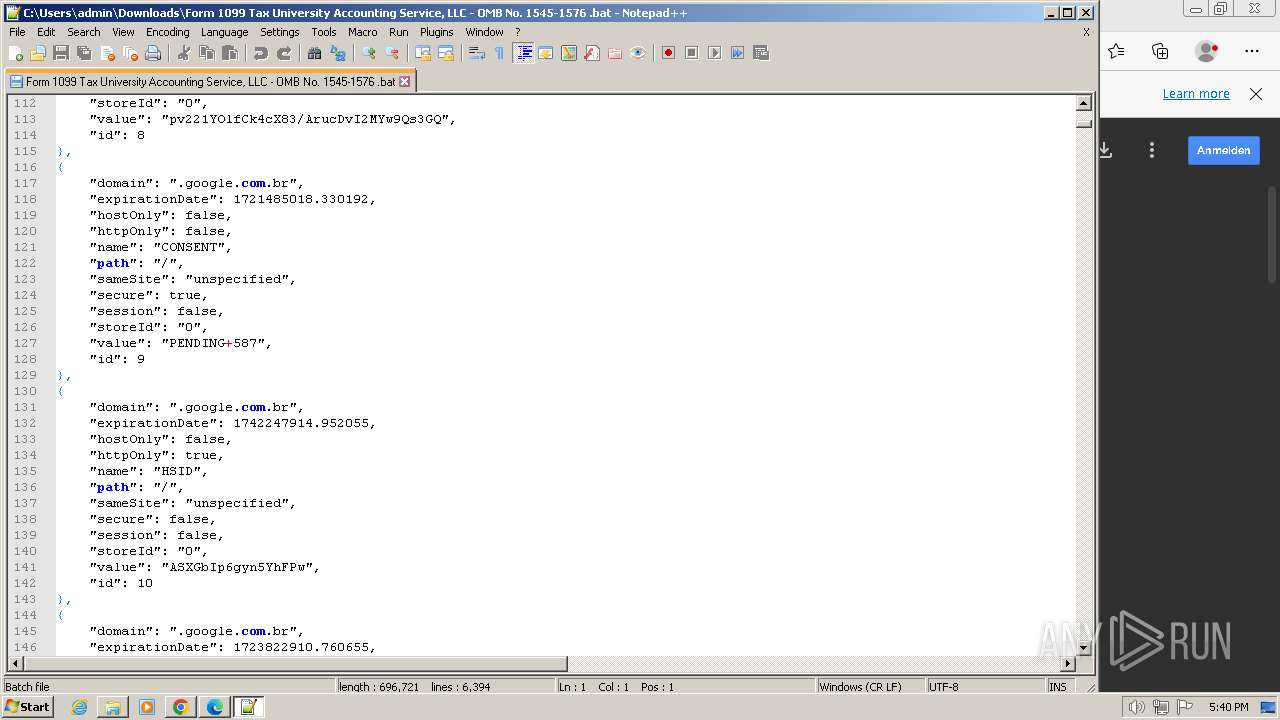Click the horizontal scrollbar right arrow in the editor
Image resolution: width=1280 pixels, height=720 pixels.
(x=1068, y=664)
